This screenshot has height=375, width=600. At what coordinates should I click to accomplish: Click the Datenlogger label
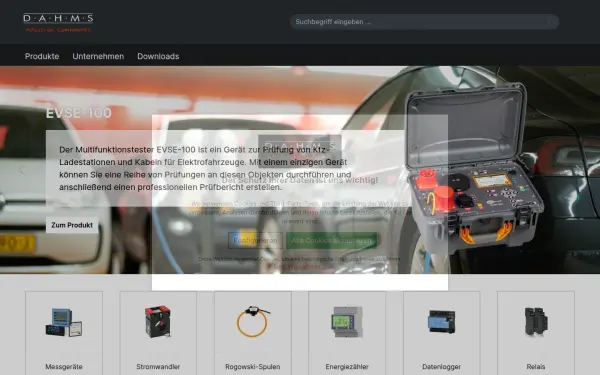441,367
